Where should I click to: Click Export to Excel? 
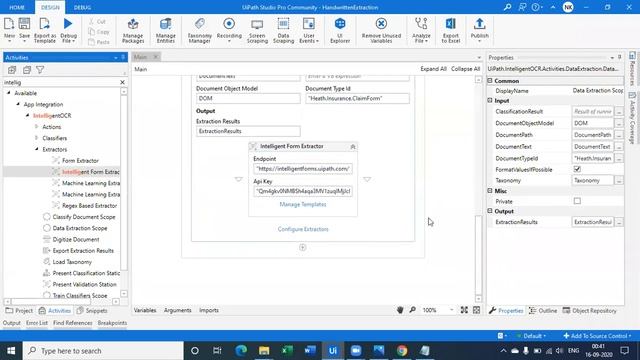click(x=451, y=31)
